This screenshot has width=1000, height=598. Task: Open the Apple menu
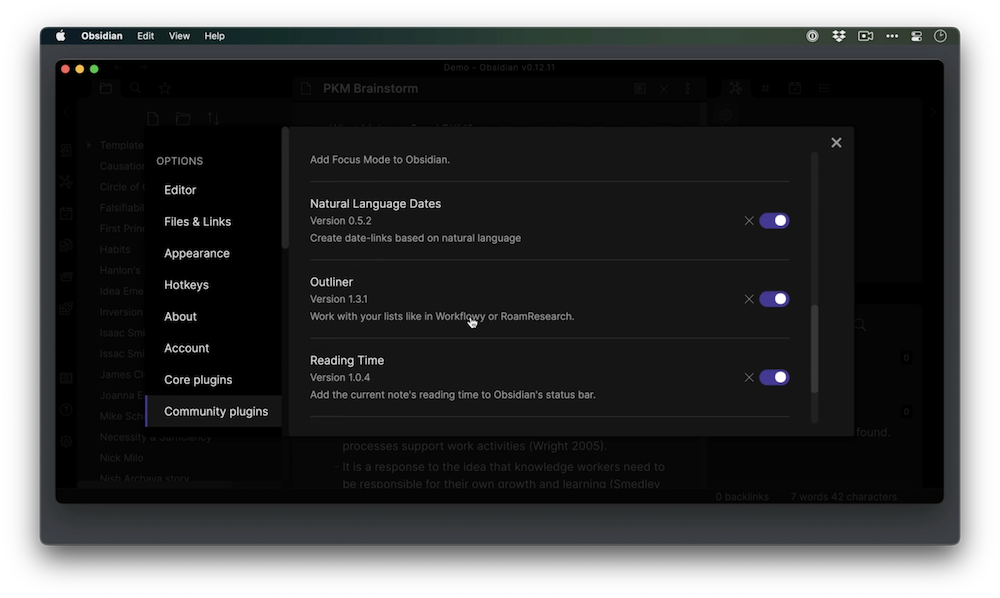pos(61,36)
